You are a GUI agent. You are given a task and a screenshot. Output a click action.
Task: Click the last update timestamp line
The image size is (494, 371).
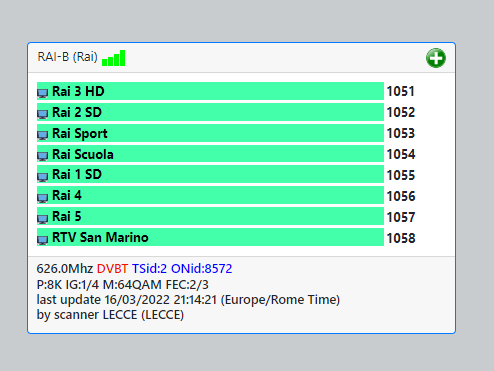pyautogui.click(x=188, y=300)
